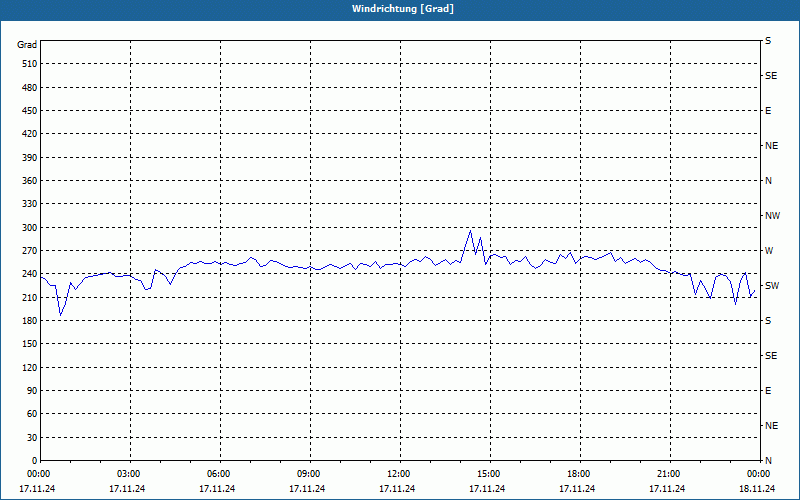
Task: Click the blue line's lowest dip after midnight
Action: click(x=60, y=315)
